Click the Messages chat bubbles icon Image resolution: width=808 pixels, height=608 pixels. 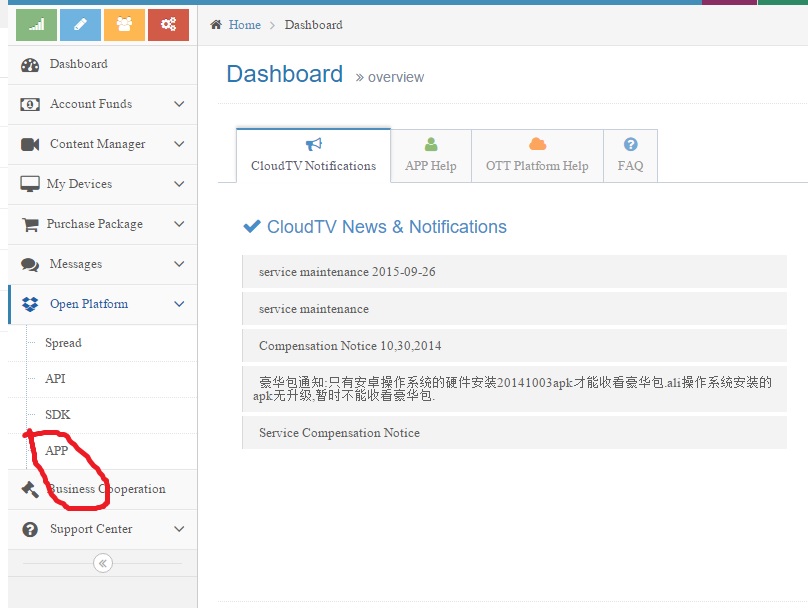click(x=30, y=265)
